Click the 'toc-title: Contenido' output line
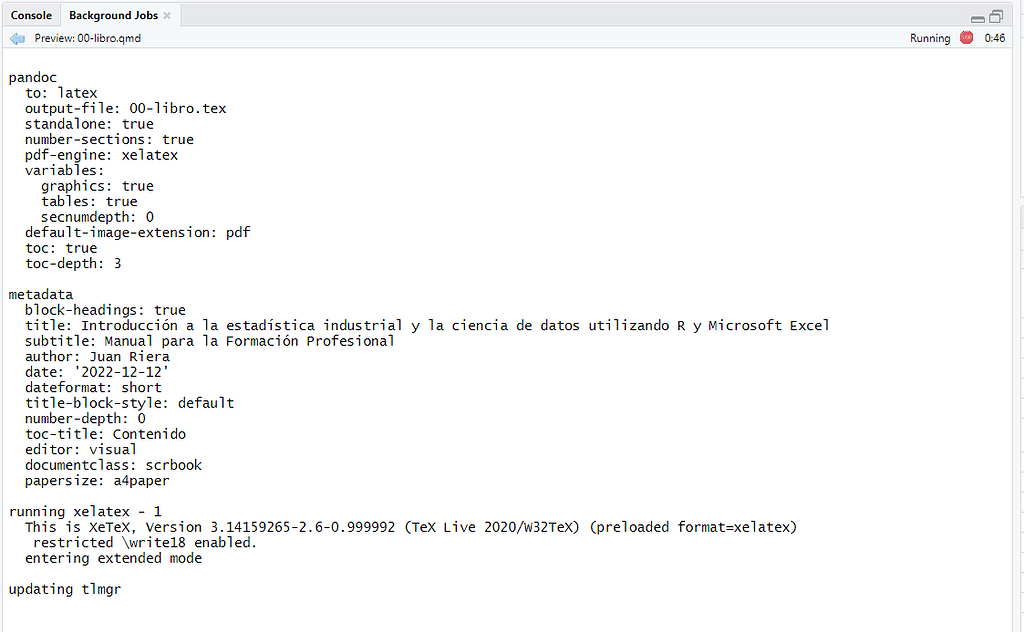 click(105, 434)
